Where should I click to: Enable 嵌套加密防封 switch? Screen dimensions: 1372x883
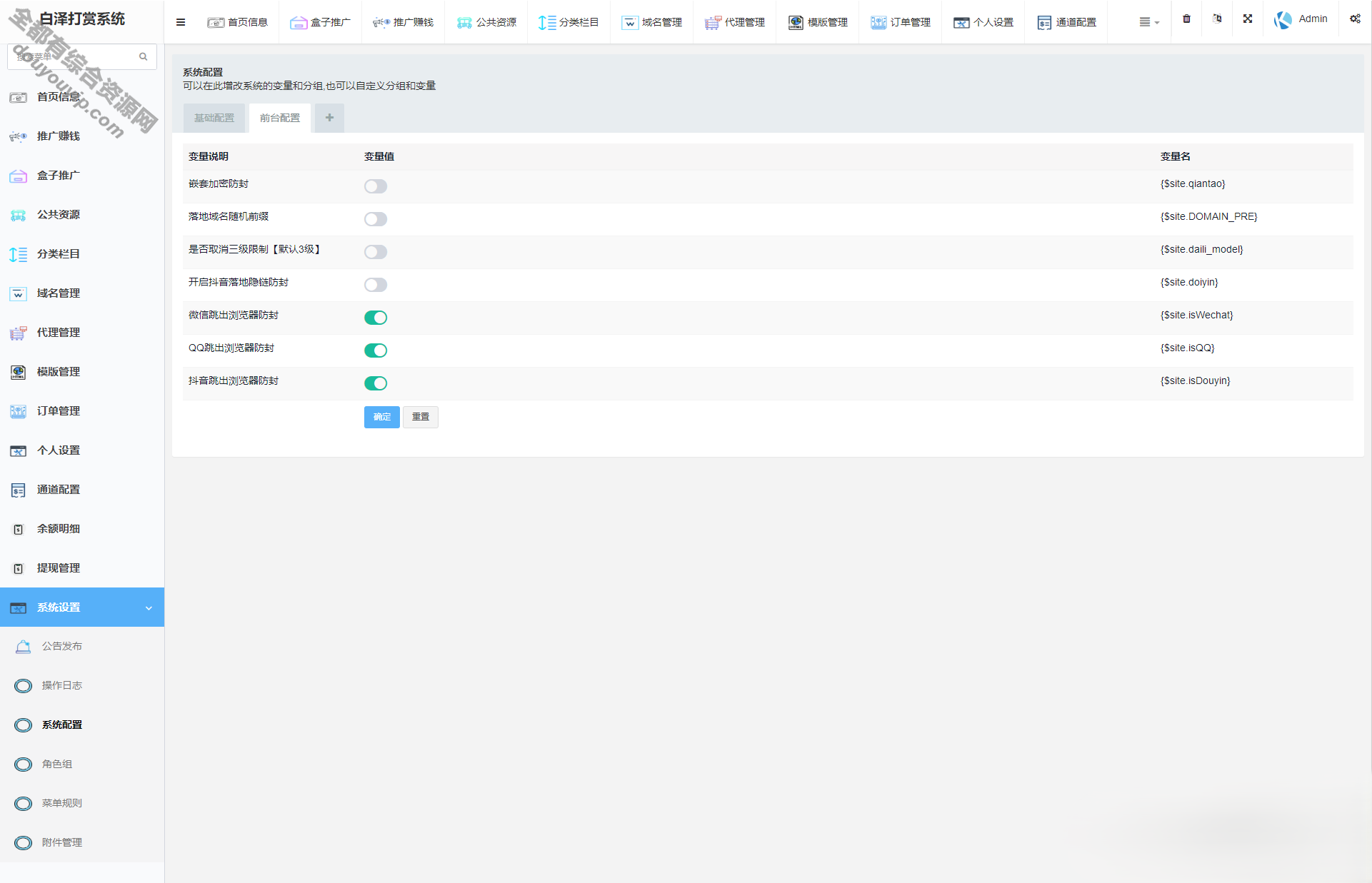coord(376,186)
